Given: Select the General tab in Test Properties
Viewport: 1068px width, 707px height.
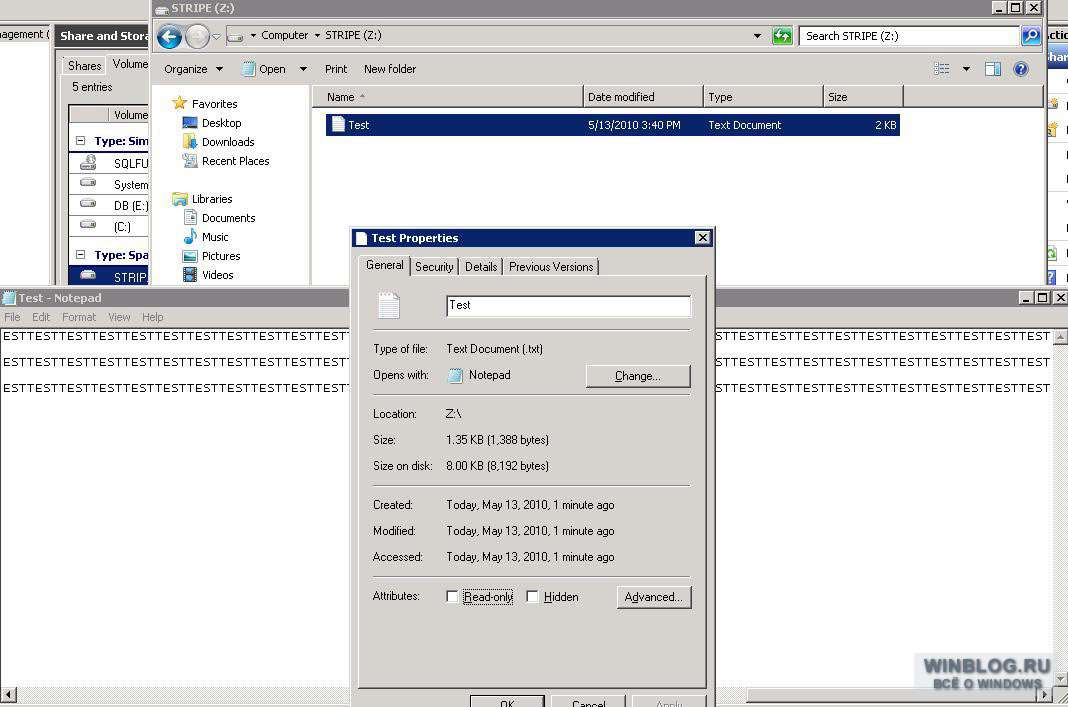Looking at the screenshot, I should click(x=385, y=266).
